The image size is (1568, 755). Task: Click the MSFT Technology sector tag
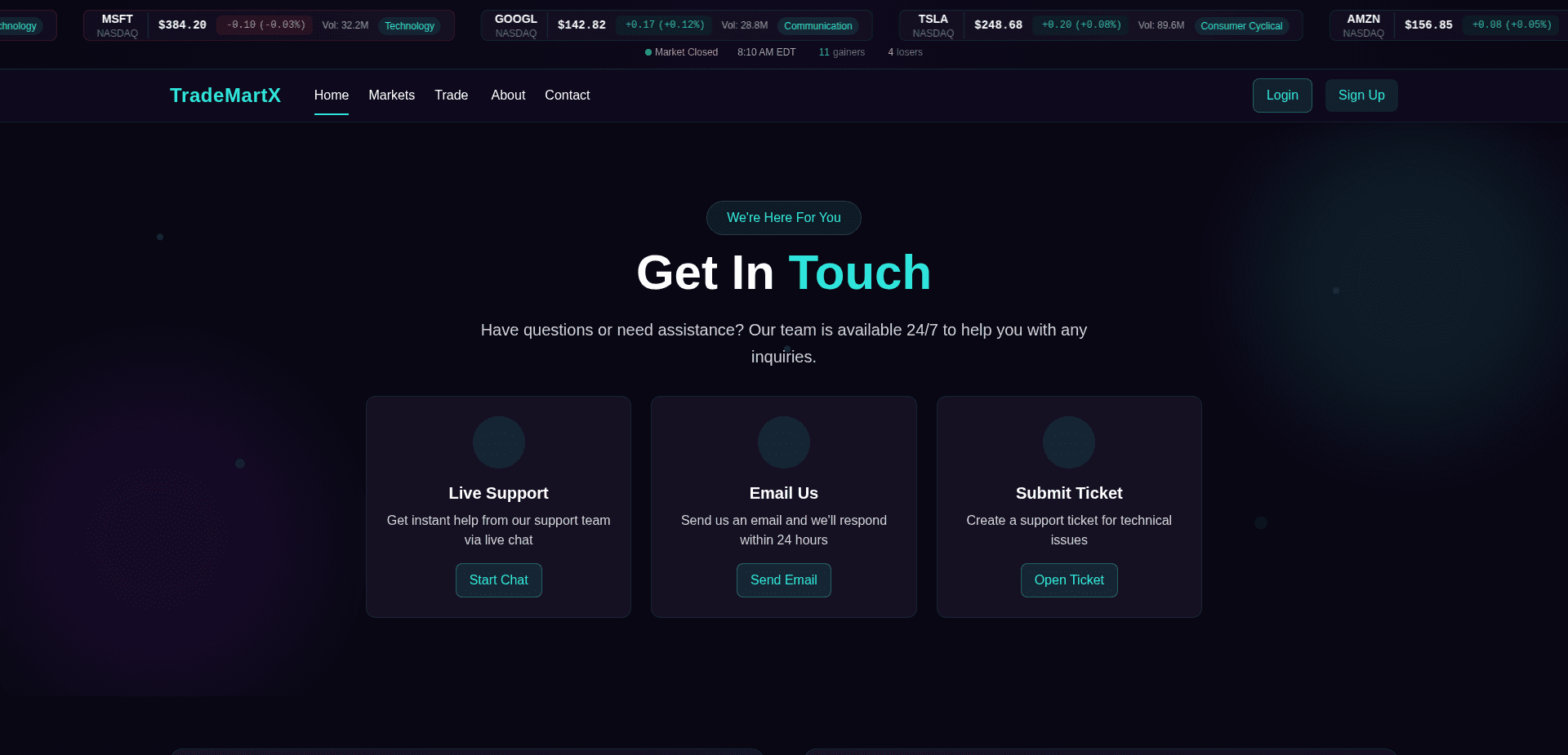tap(409, 26)
